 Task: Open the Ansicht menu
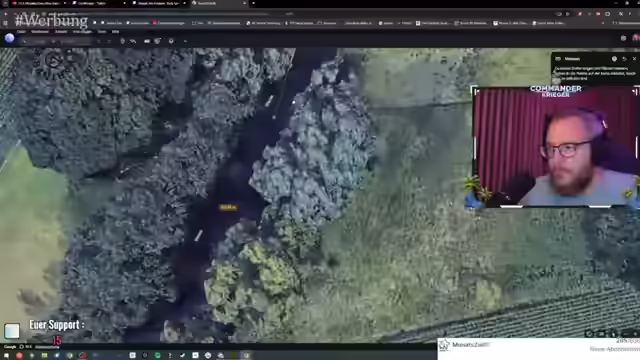tap(61, 31)
